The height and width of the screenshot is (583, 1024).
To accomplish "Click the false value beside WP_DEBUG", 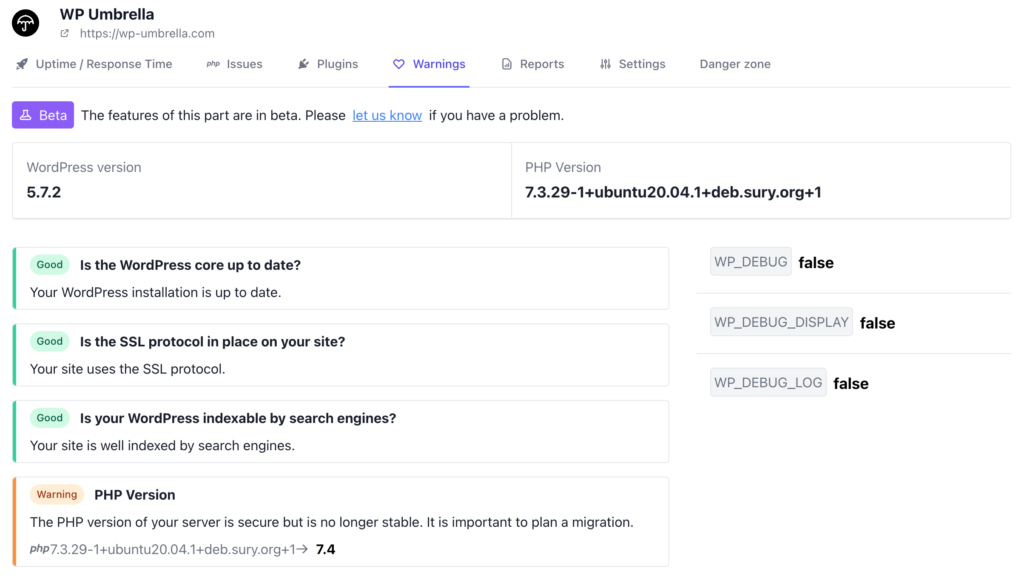I will pos(816,262).
